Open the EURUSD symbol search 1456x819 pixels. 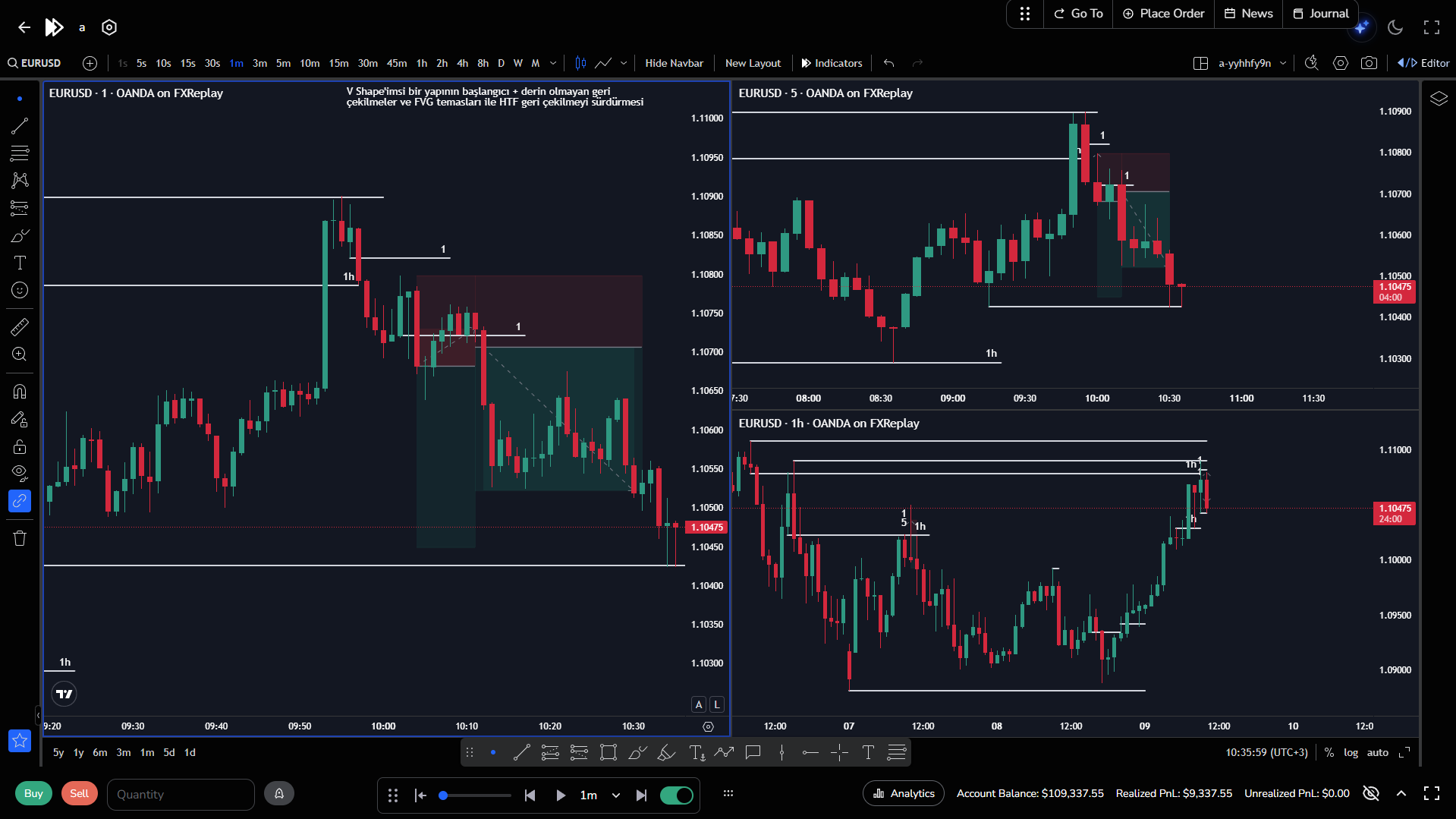point(35,63)
